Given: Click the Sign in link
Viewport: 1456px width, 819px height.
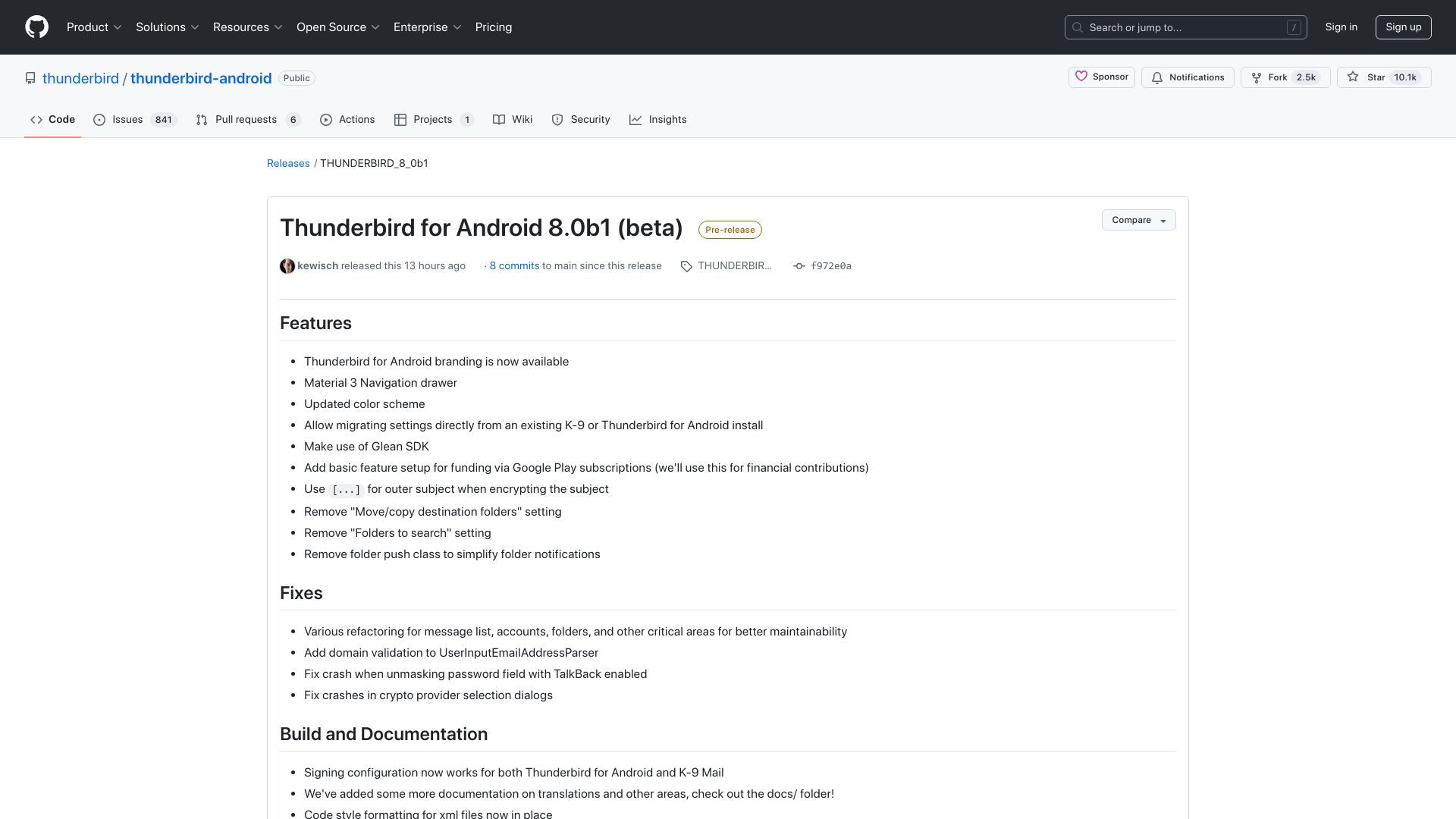Looking at the screenshot, I should click(x=1341, y=27).
